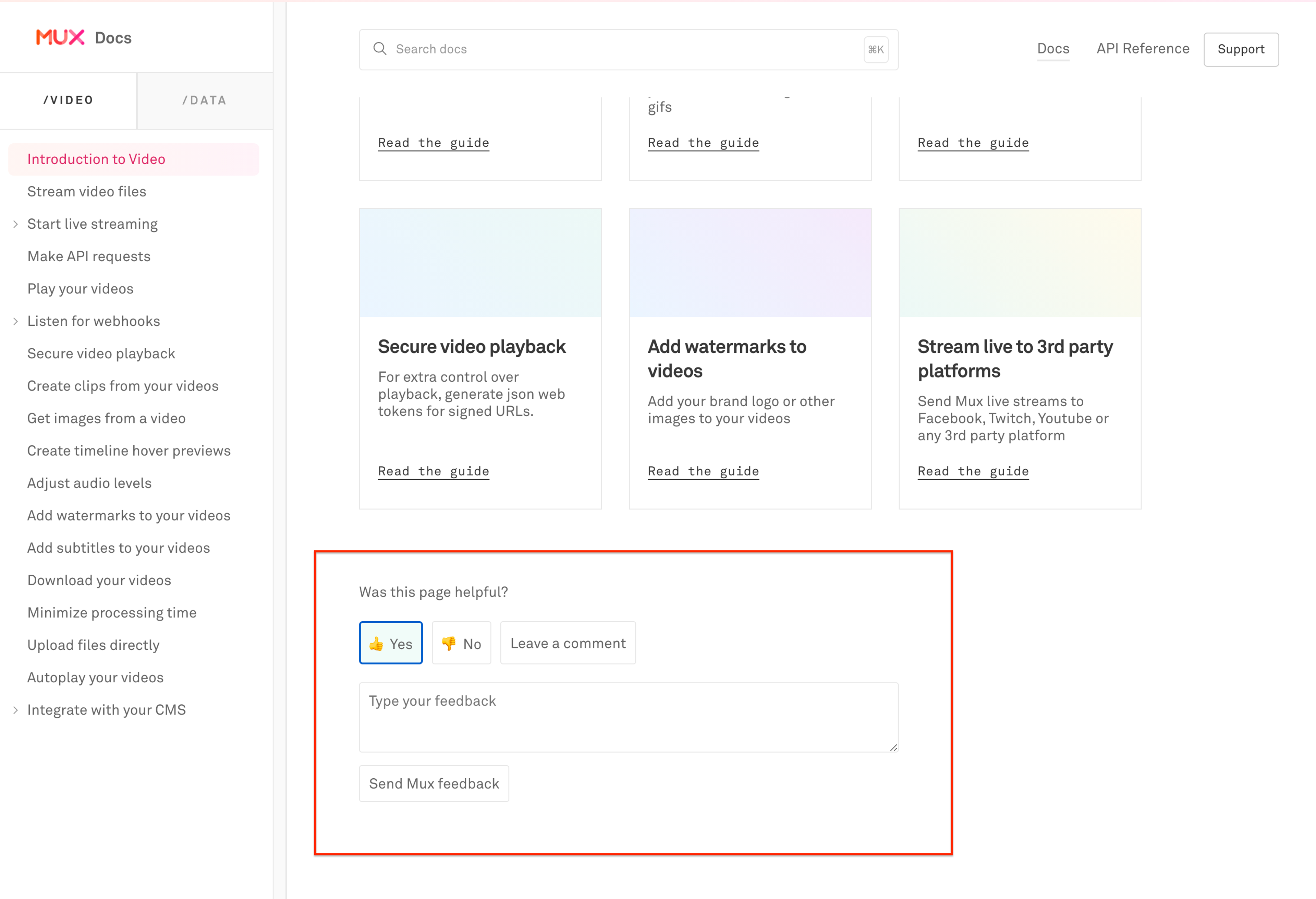
Task: Click the feedback textarea resize handle
Action: pyautogui.click(x=893, y=747)
